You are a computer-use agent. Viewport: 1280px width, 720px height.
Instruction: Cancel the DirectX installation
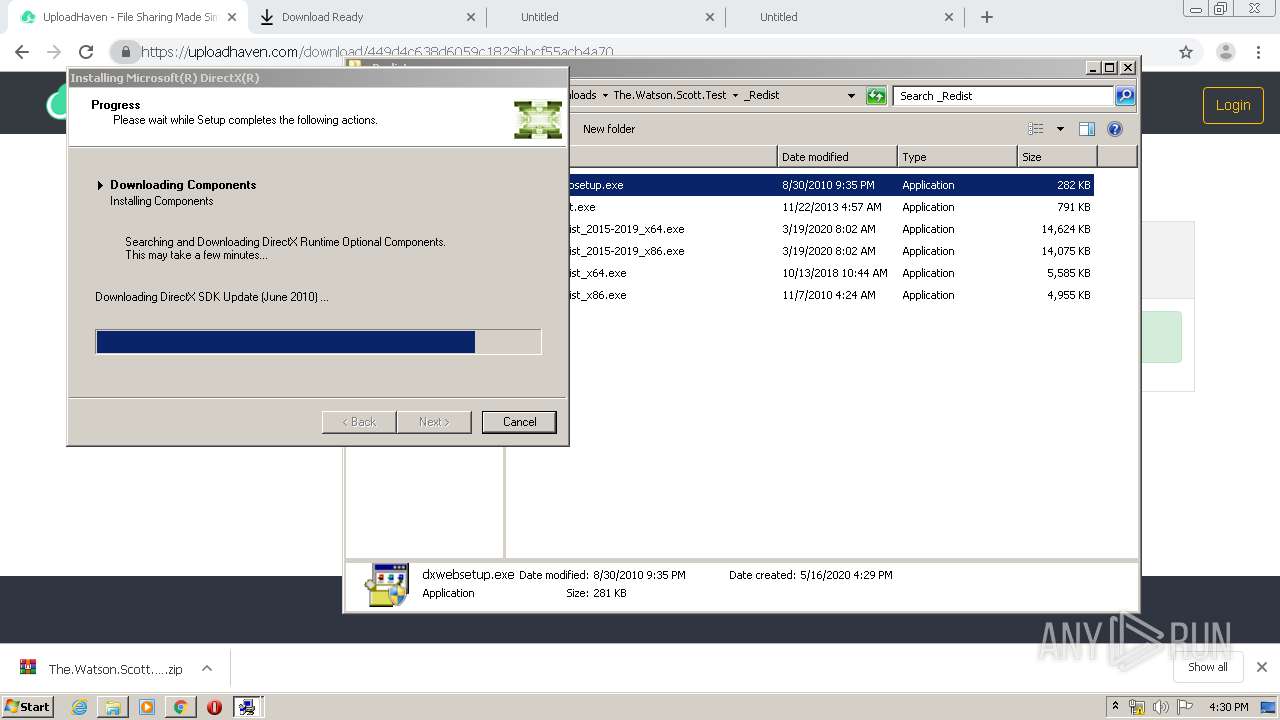[x=519, y=422]
